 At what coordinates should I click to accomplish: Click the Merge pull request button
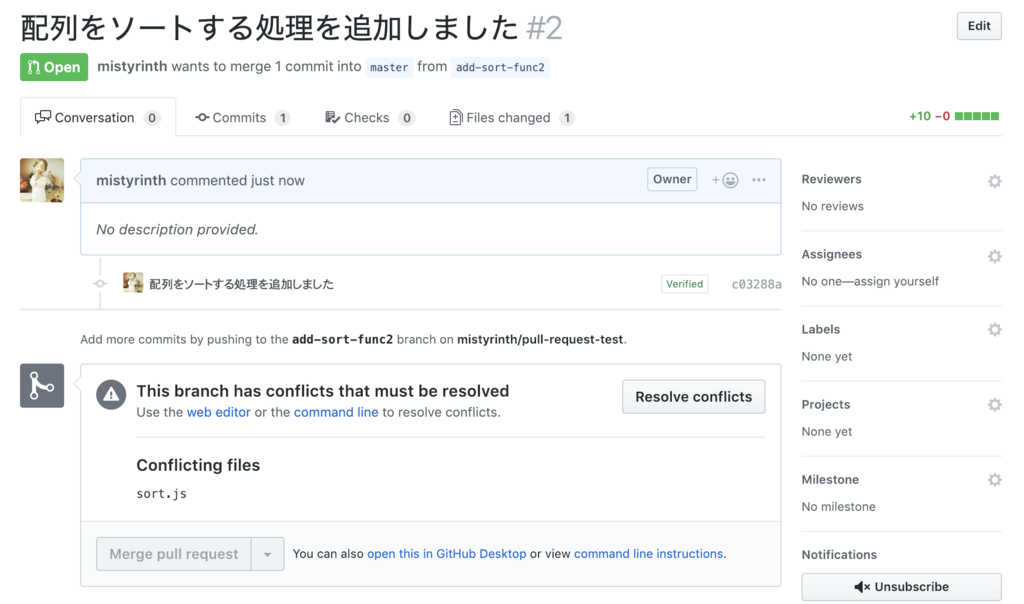tap(174, 554)
